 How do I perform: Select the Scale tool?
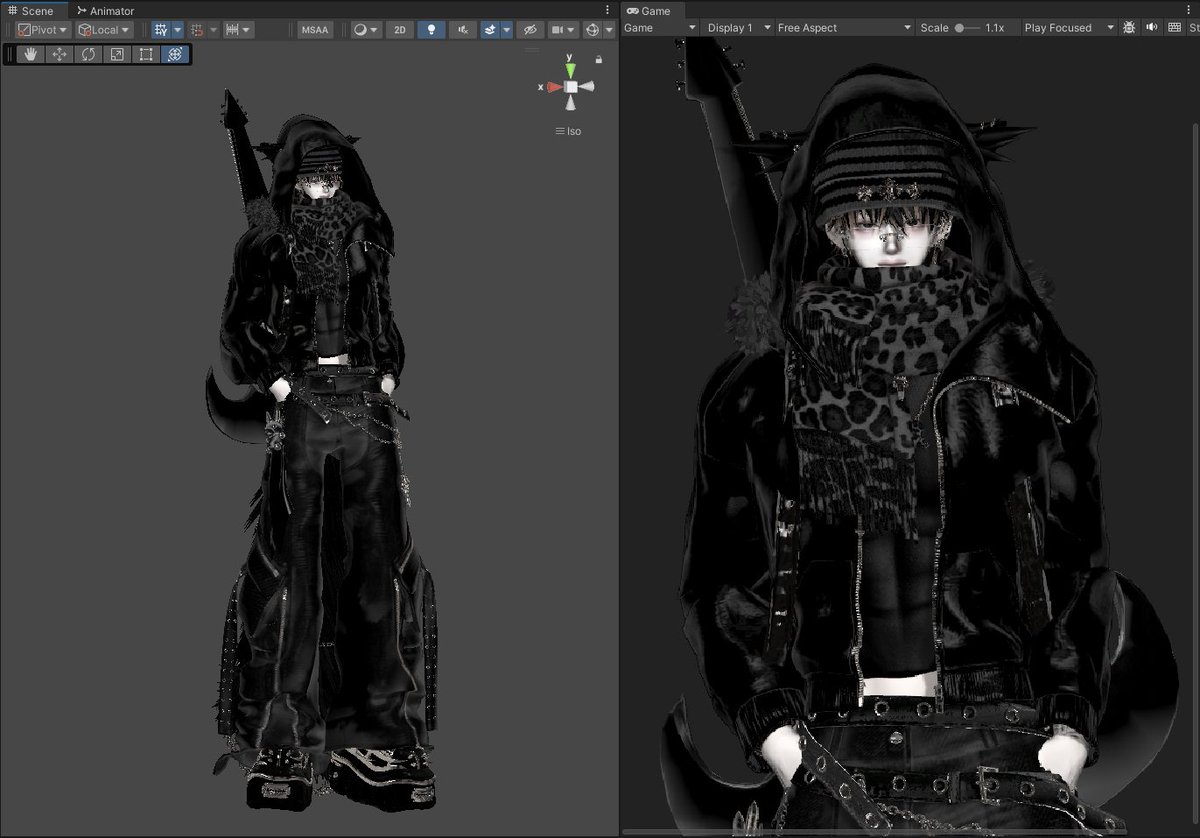pyautogui.click(x=118, y=54)
